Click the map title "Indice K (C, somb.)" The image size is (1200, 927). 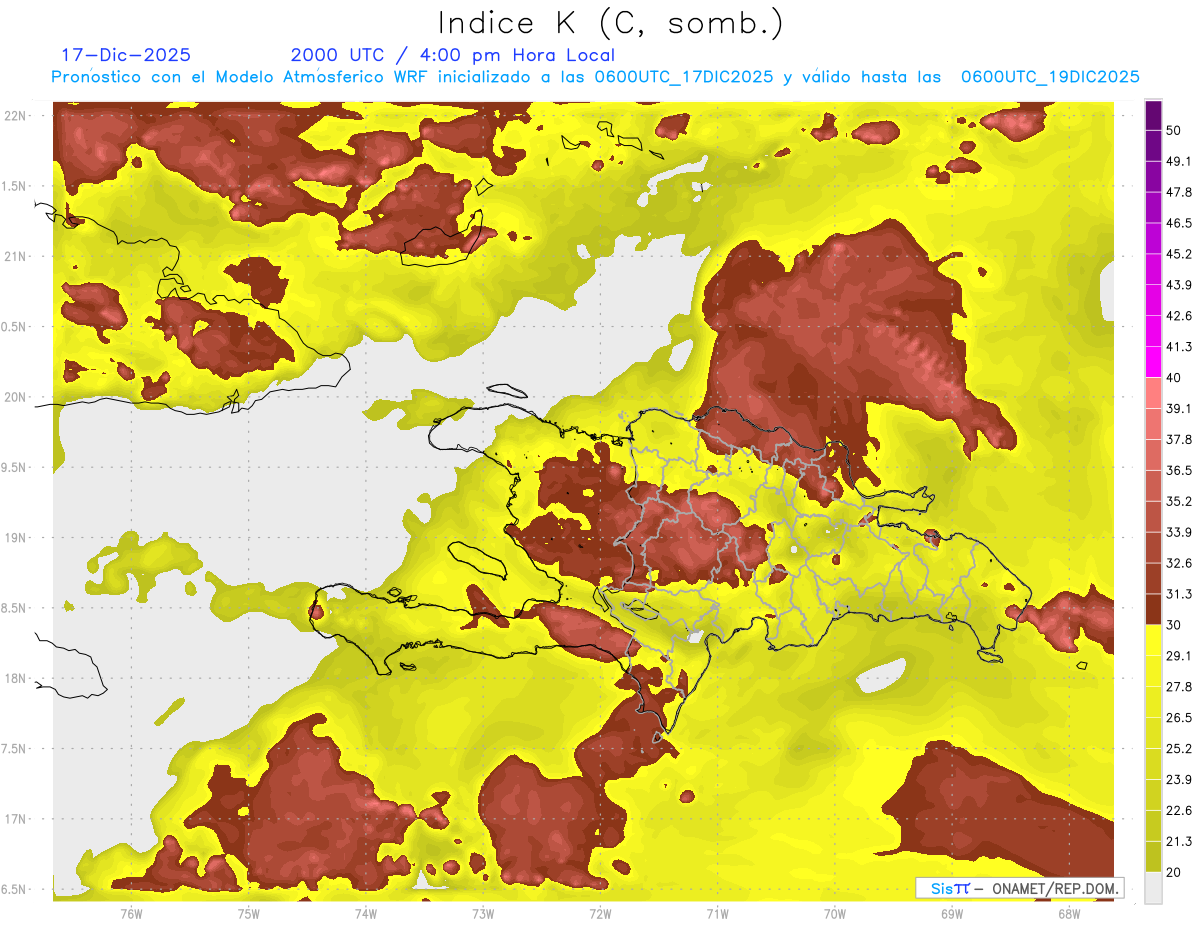(x=611, y=24)
